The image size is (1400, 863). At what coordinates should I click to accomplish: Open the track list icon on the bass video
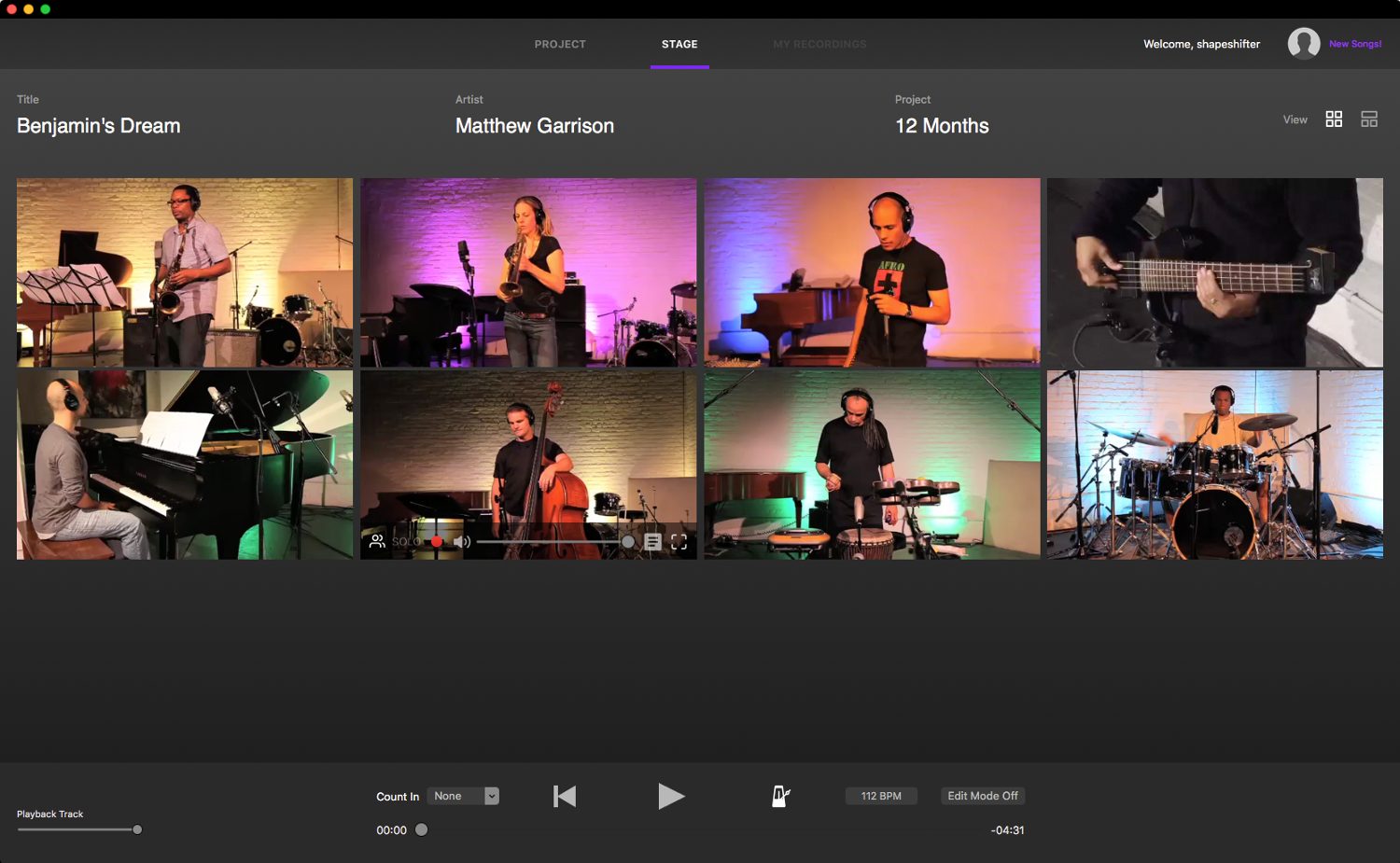(x=651, y=541)
